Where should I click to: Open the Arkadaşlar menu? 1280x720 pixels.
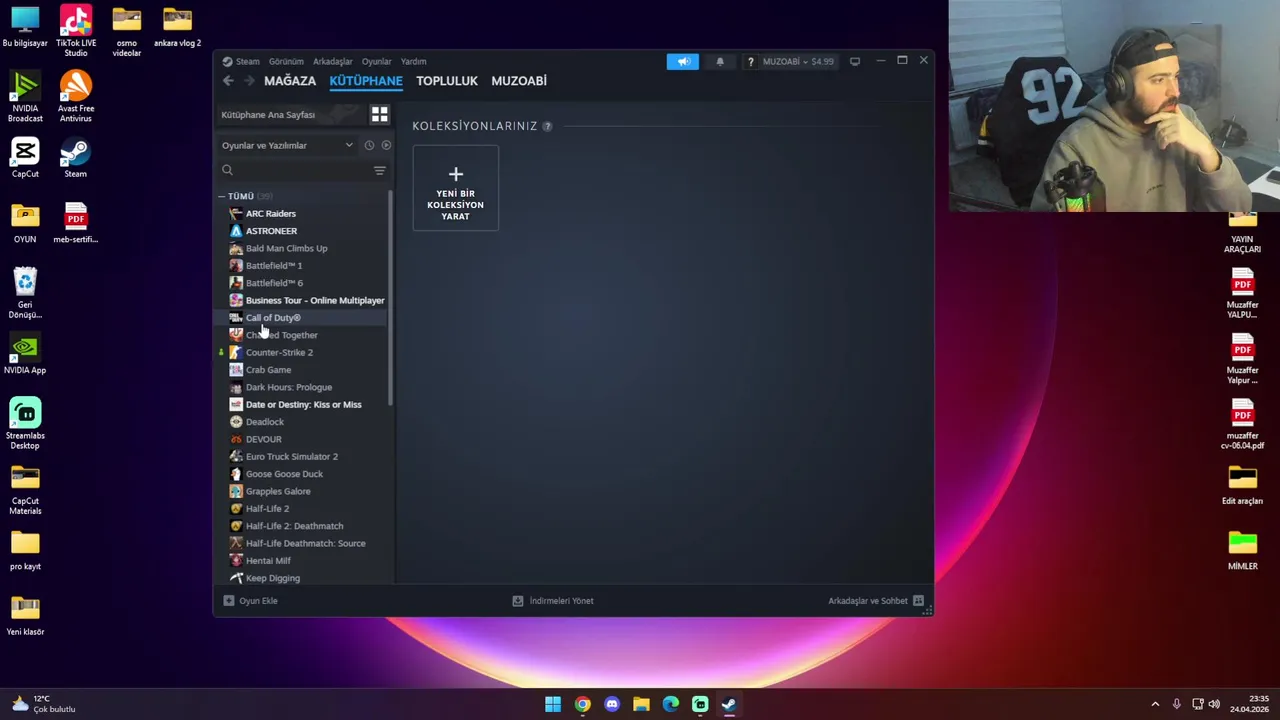332,62
